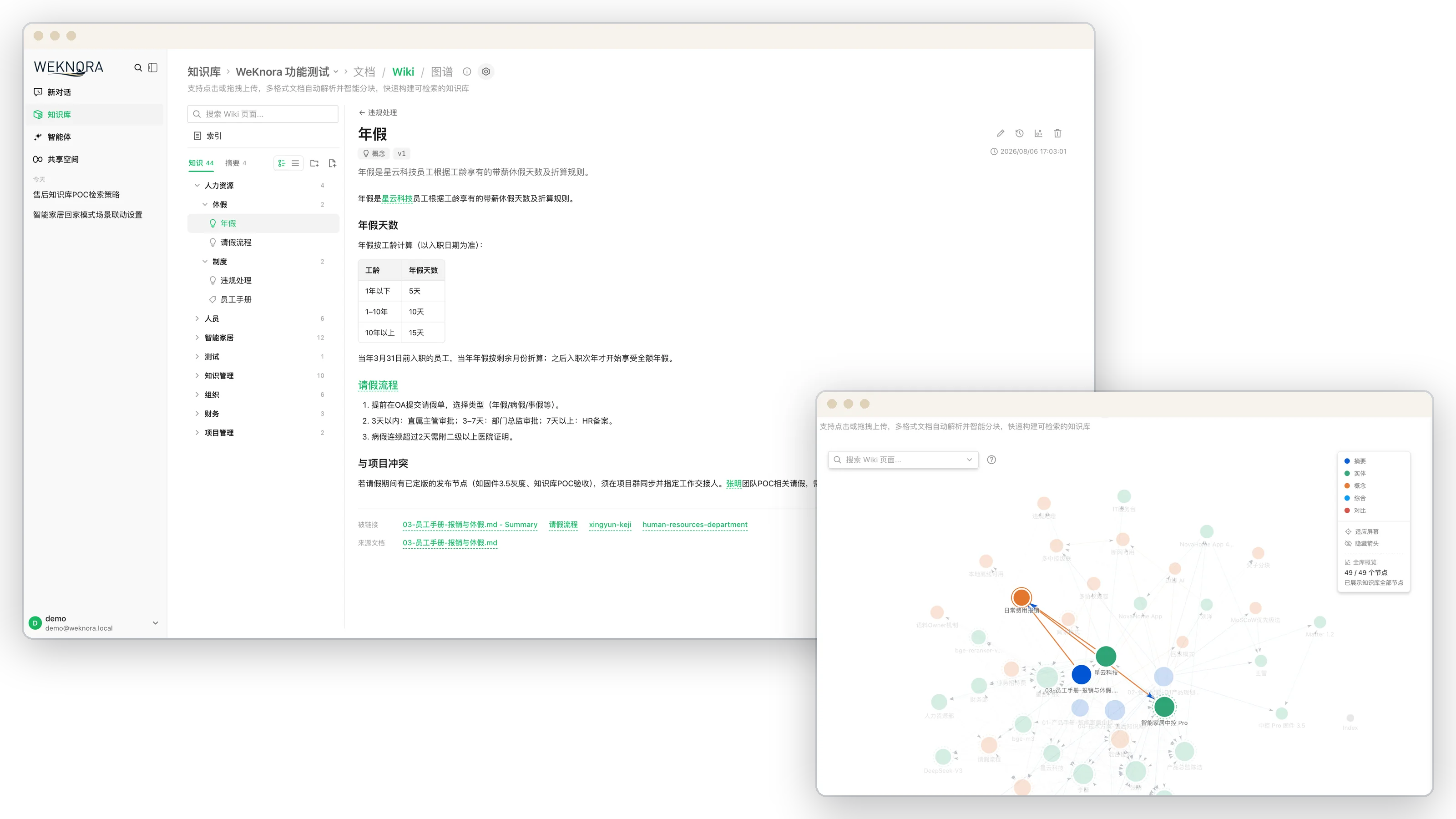
Task: Expand the 知识管理 tree group
Action: [197, 376]
